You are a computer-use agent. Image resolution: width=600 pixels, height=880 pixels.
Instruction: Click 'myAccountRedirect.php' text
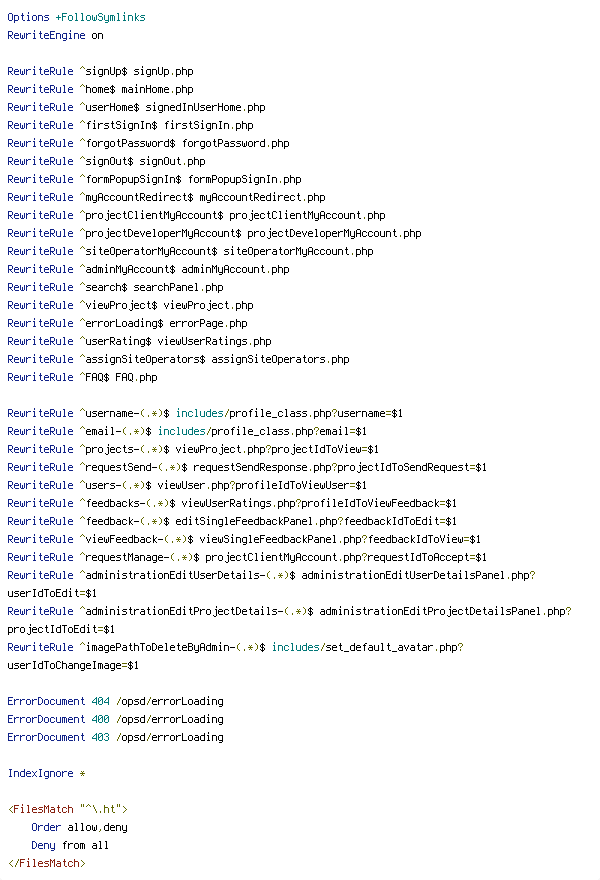263,197
